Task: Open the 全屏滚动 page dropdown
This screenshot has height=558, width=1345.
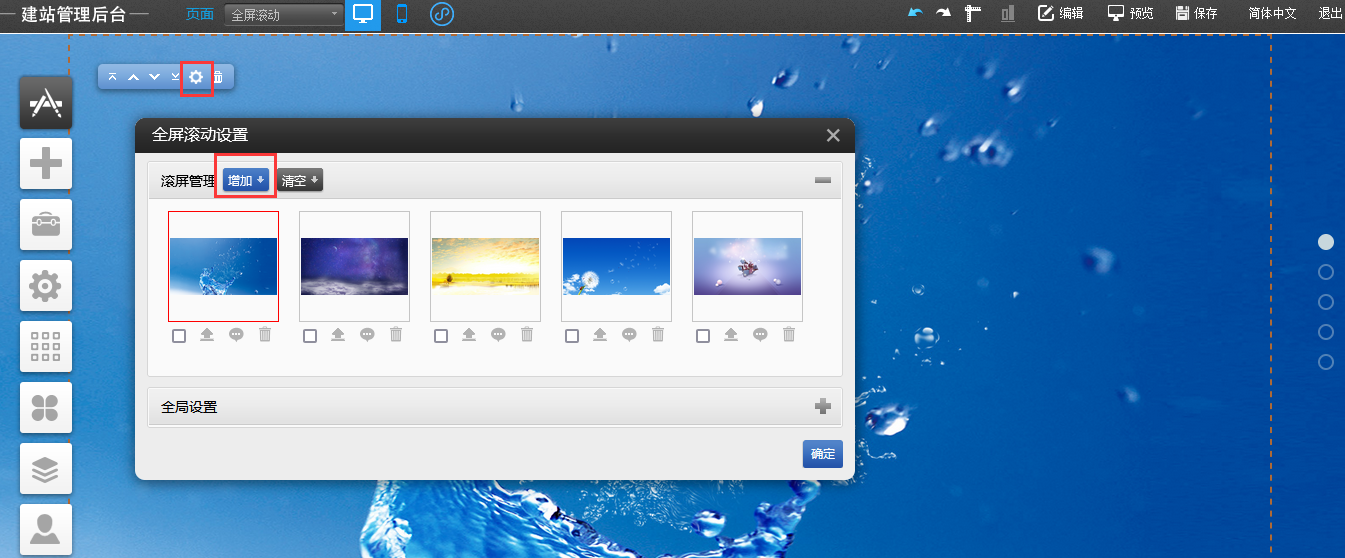Action: click(x=284, y=15)
